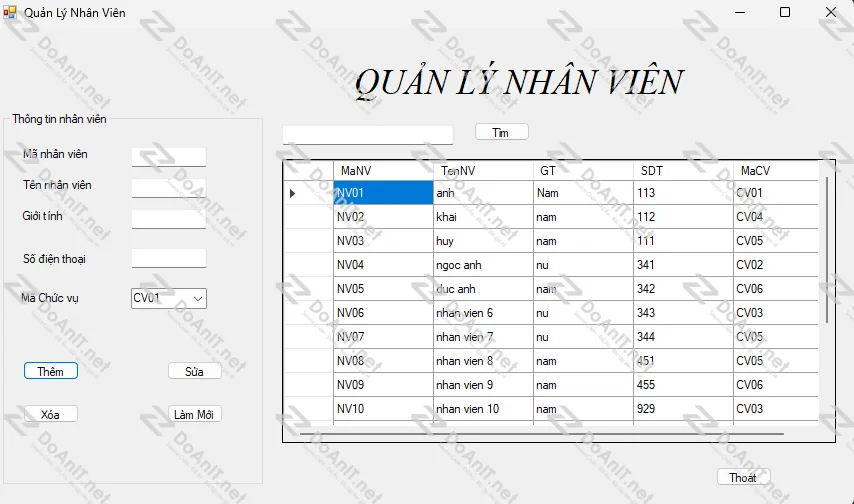Click the search text box beside Tìm

(368, 134)
